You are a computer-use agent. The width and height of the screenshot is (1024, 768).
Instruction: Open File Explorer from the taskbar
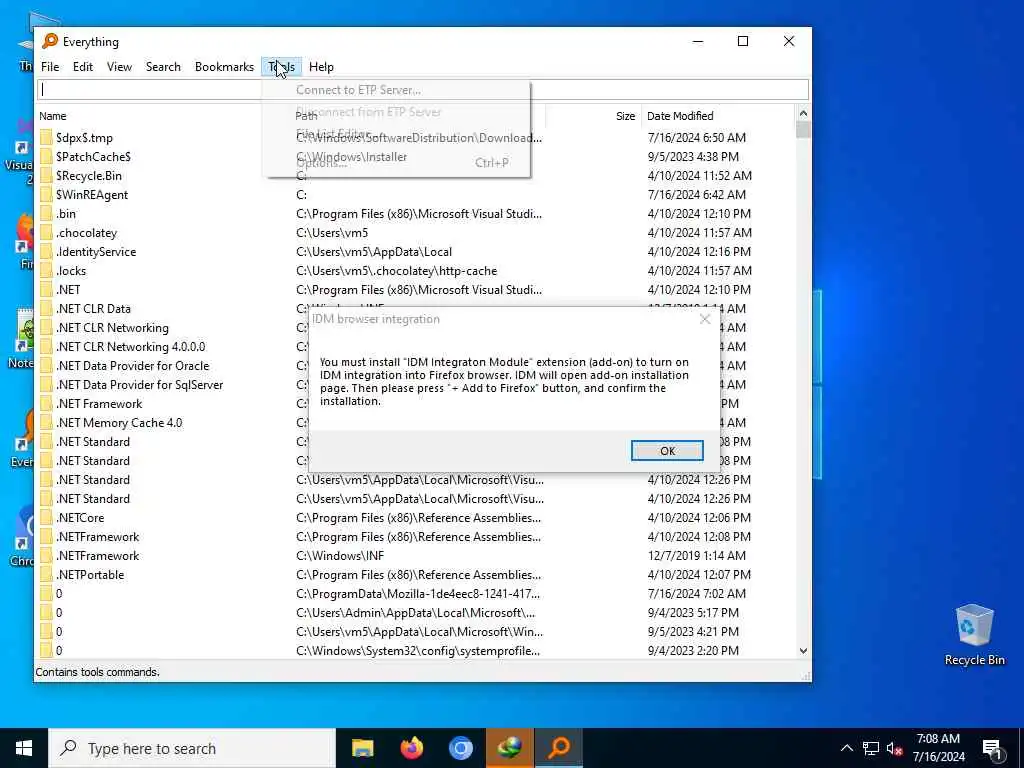coord(362,748)
